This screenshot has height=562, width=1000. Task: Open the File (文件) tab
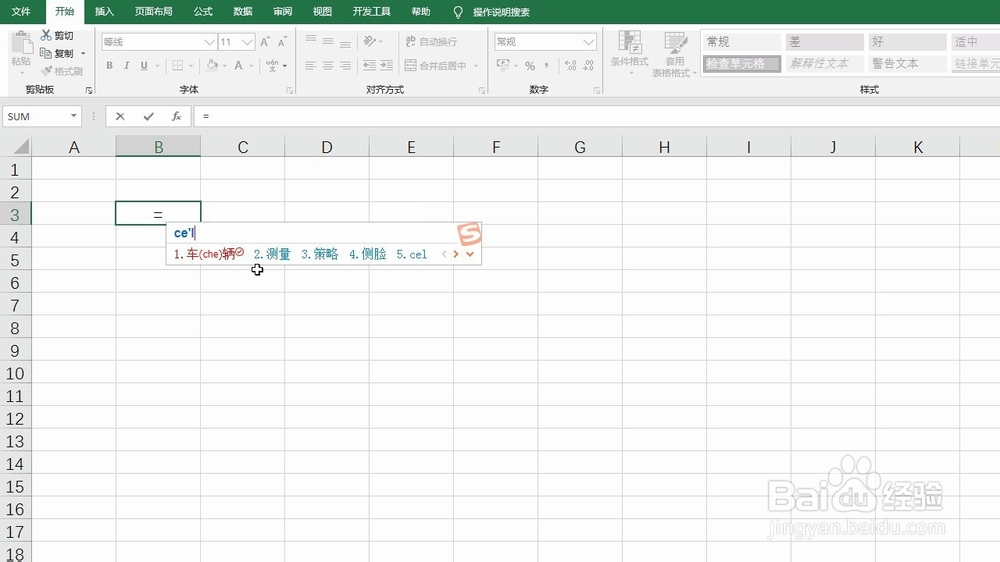tap(21, 11)
